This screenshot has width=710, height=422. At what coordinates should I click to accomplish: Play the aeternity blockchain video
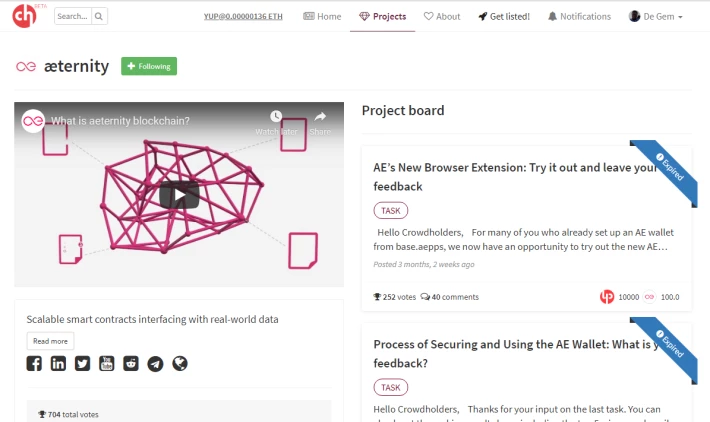pos(179,195)
